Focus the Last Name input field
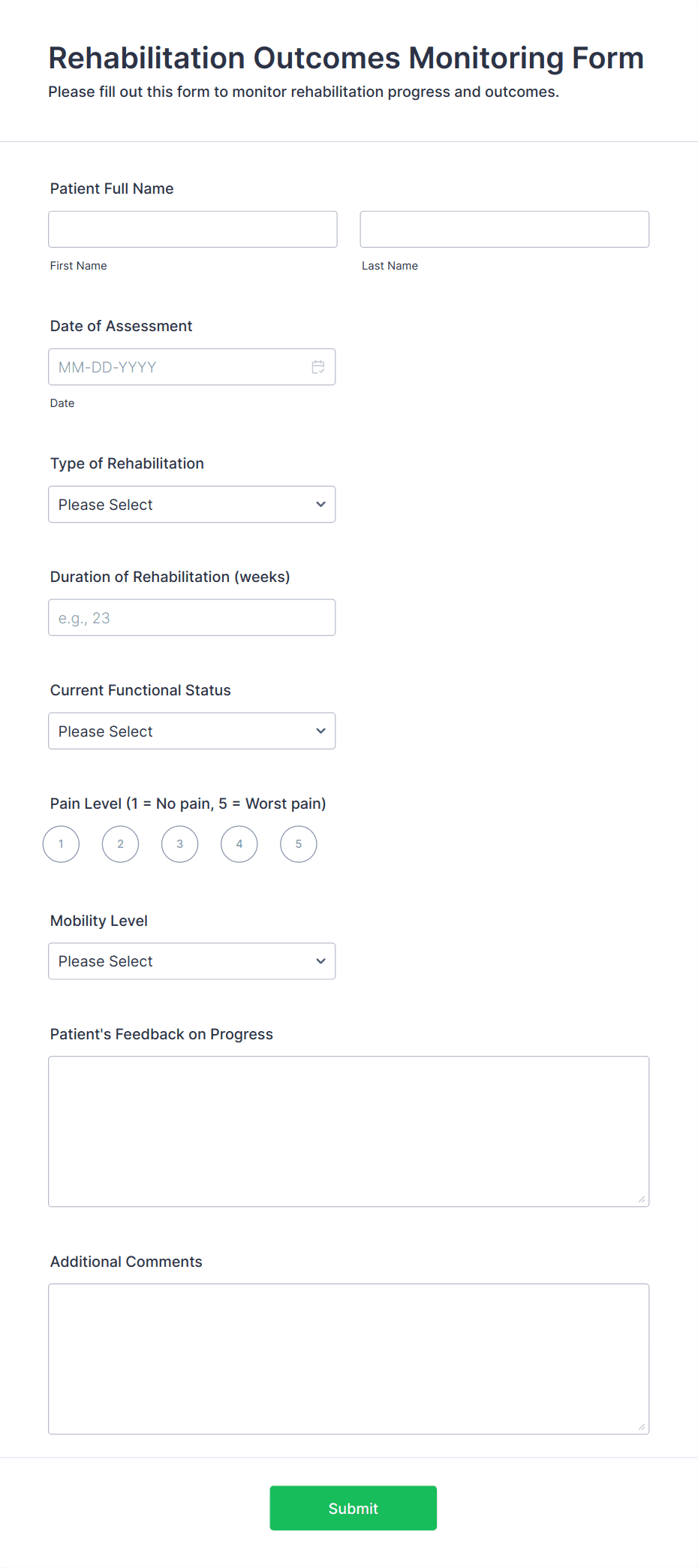Screen dimensions: 698x1568 pyautogui.click(x=504, y=228)
